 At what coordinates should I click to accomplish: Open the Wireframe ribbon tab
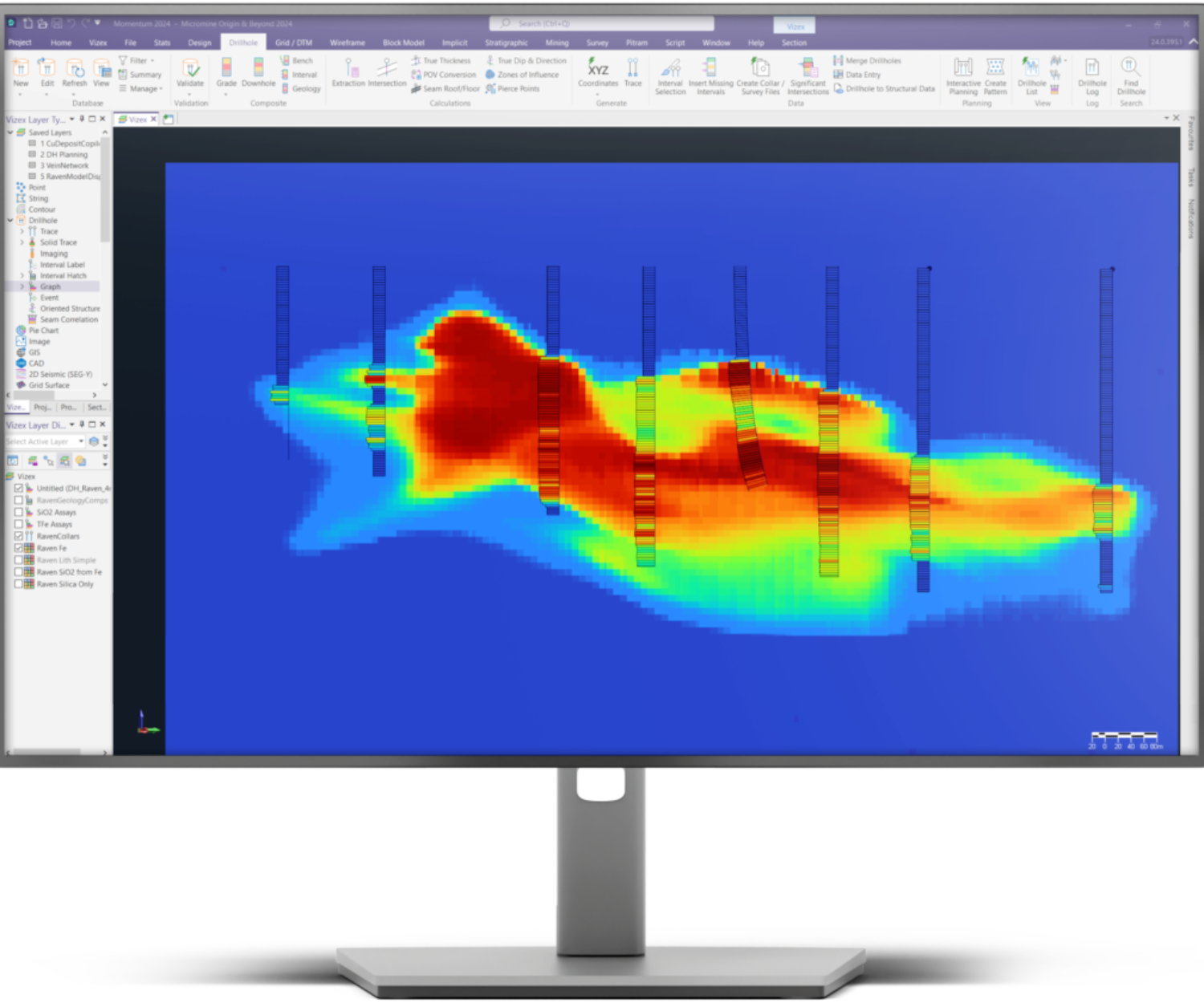(x=347, y=43)
